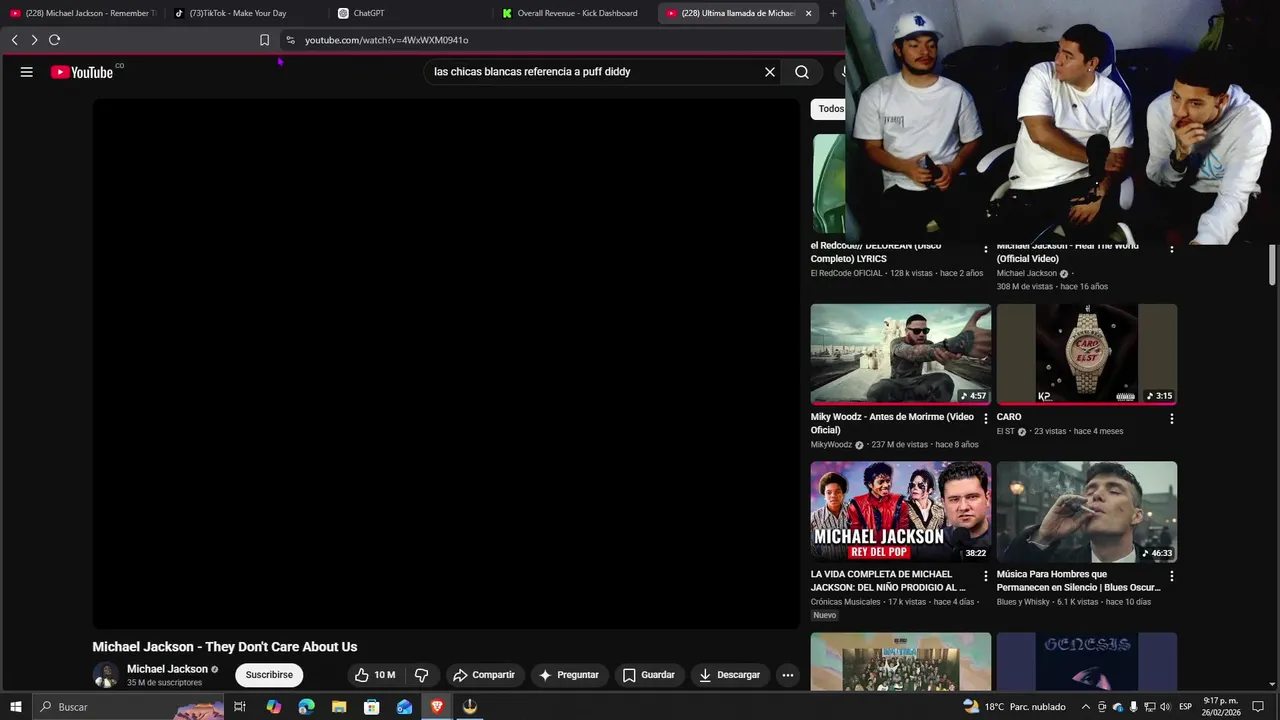Open Crónicas Musicales channel link
This screenshot has height=720, width=1280.
[845, 602]
